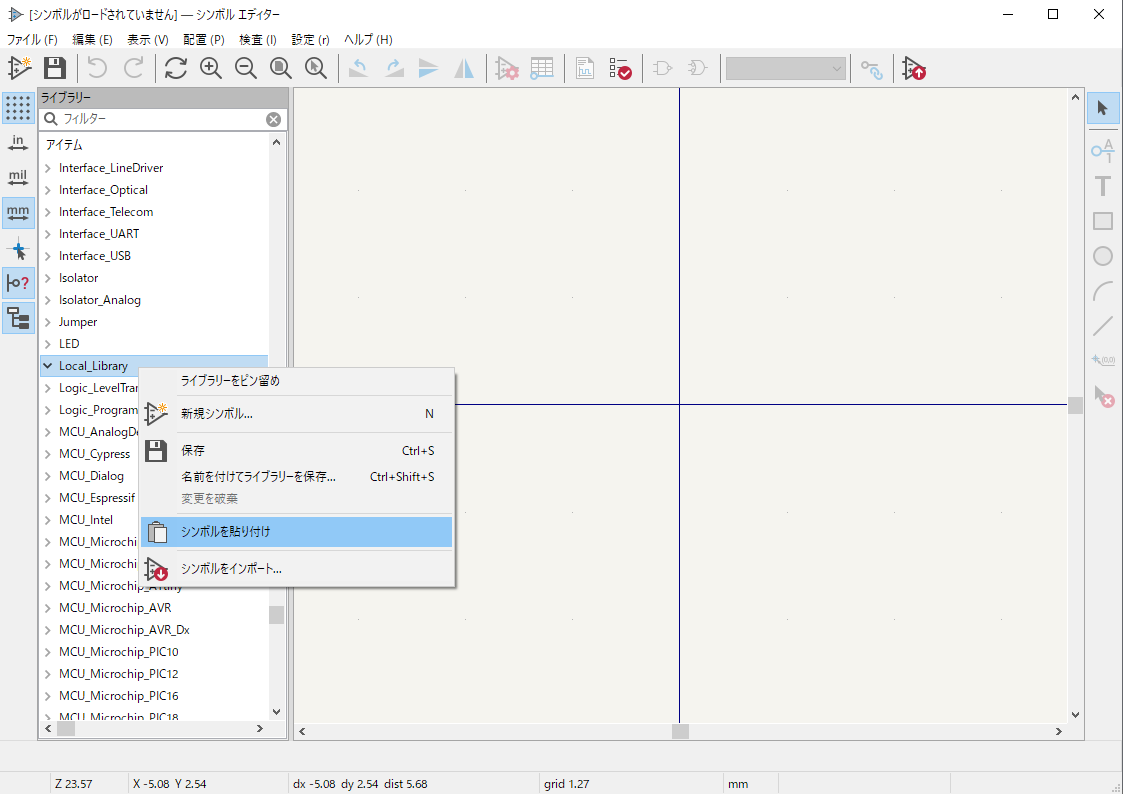Click the Refresh view toolbar icon
Screen dimensions: 1123x794
176,68
